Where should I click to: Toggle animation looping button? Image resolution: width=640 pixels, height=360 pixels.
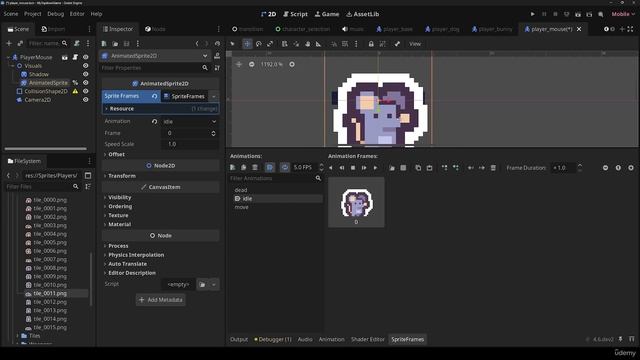tap(285, 168)
